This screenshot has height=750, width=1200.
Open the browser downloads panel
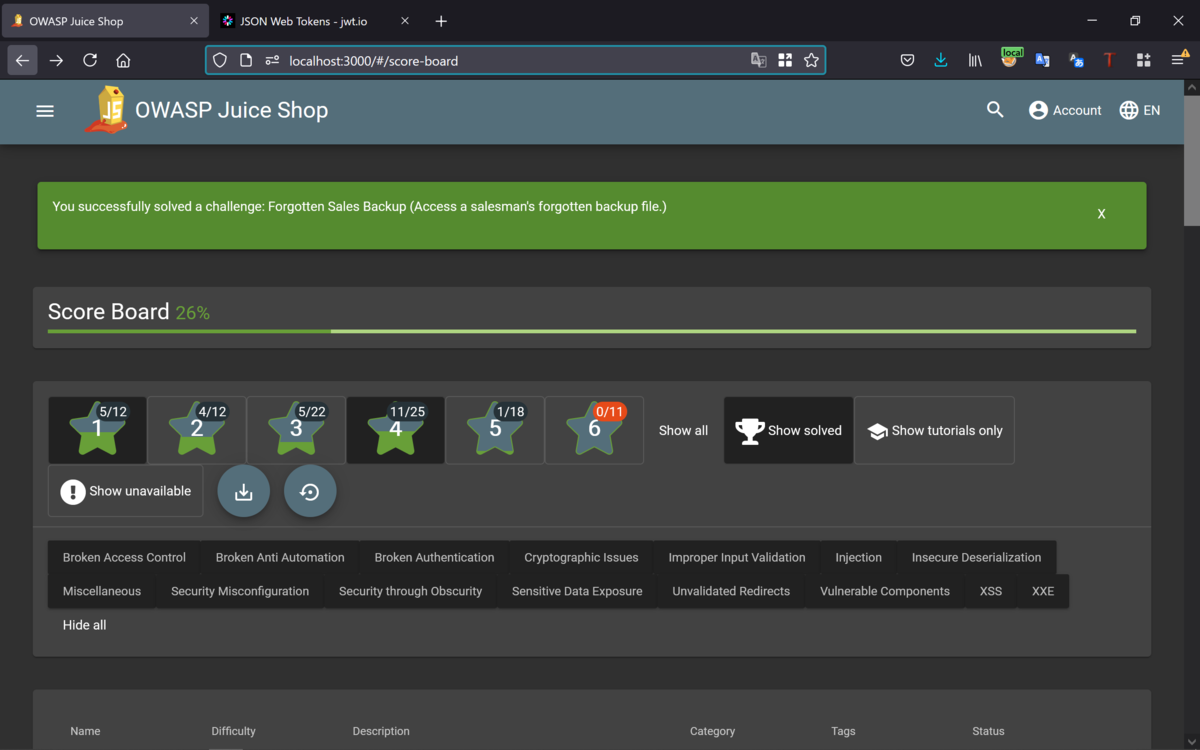pos(941,60)
